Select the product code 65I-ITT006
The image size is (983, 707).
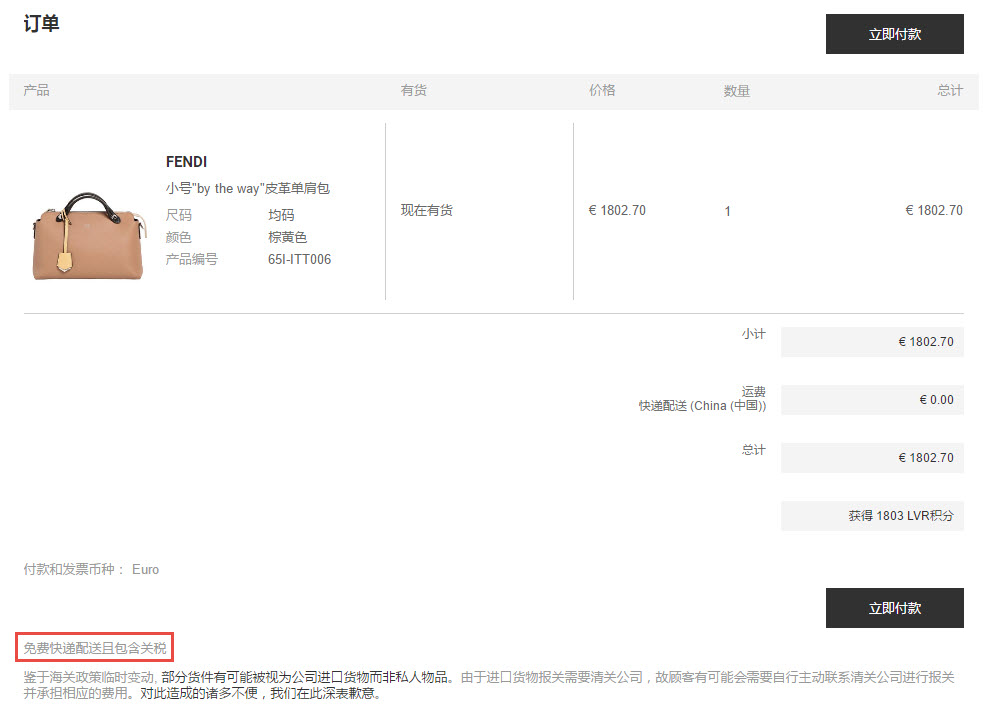pos(299,259)
